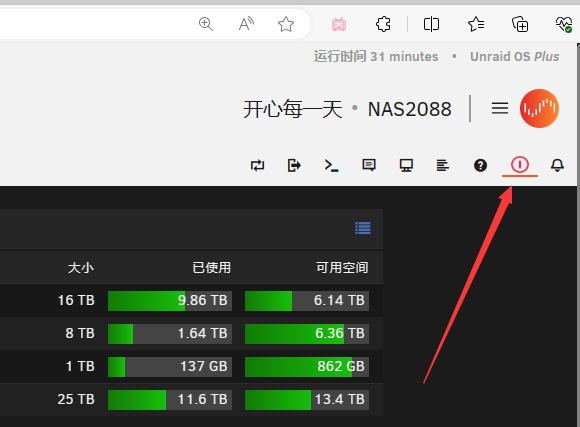Open the feedback speech bubble icon

click(x=369, y=165)
